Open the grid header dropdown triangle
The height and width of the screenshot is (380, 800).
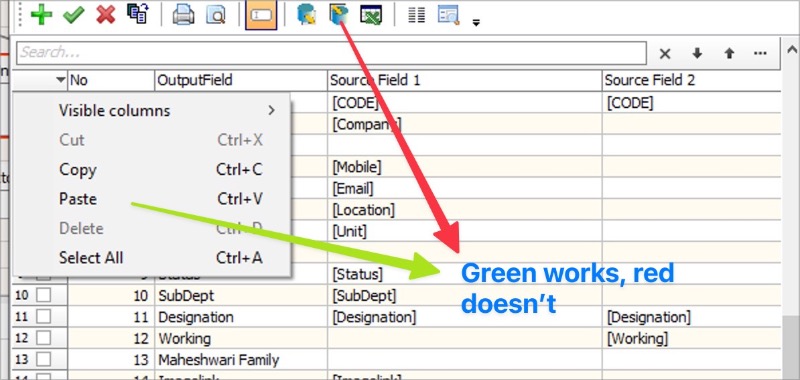[61, 80]
